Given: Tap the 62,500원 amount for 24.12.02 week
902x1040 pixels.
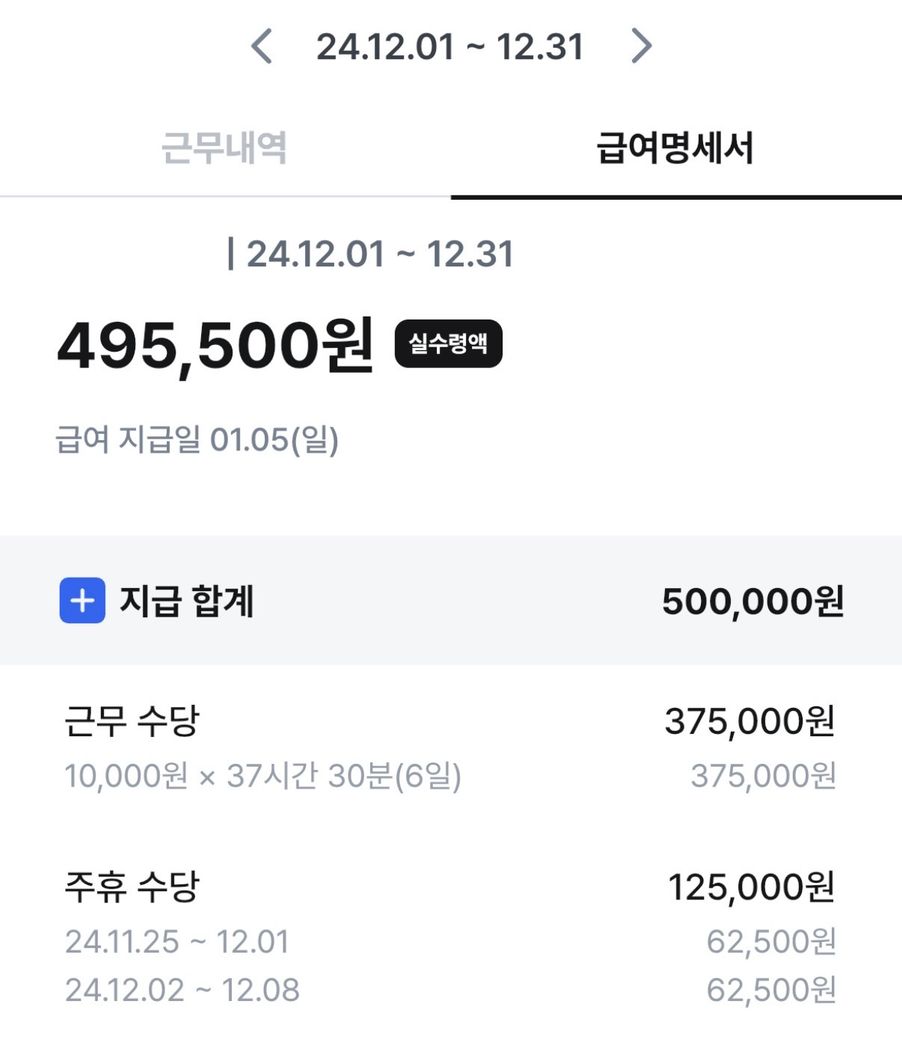Looking at the screenshot, I should click(770, 990).
